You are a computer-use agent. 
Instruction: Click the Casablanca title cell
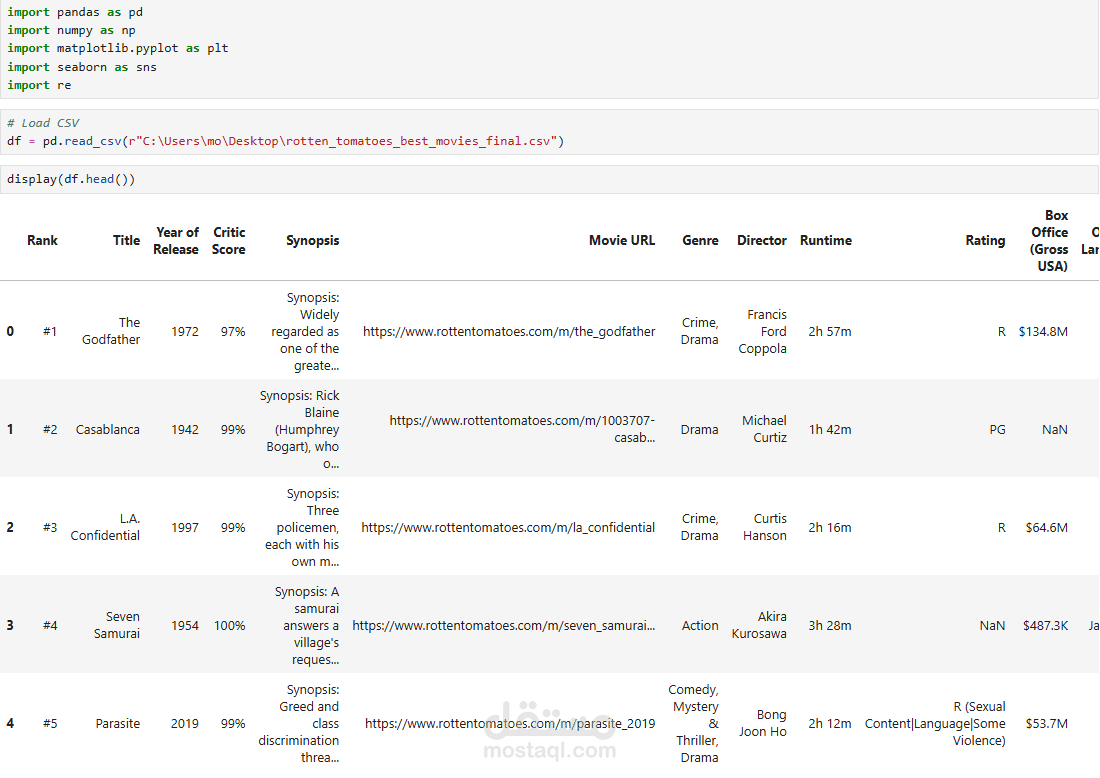(108, 430)
